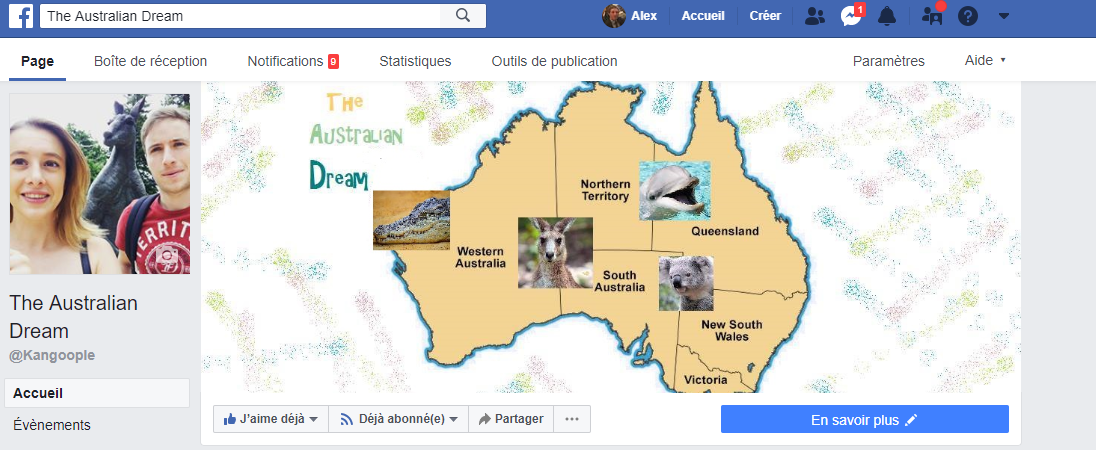The image size is (1096, 450).
Task: Open the J'aime déjà dropdown
Action: pyautogui.click(x=271, y=419)
